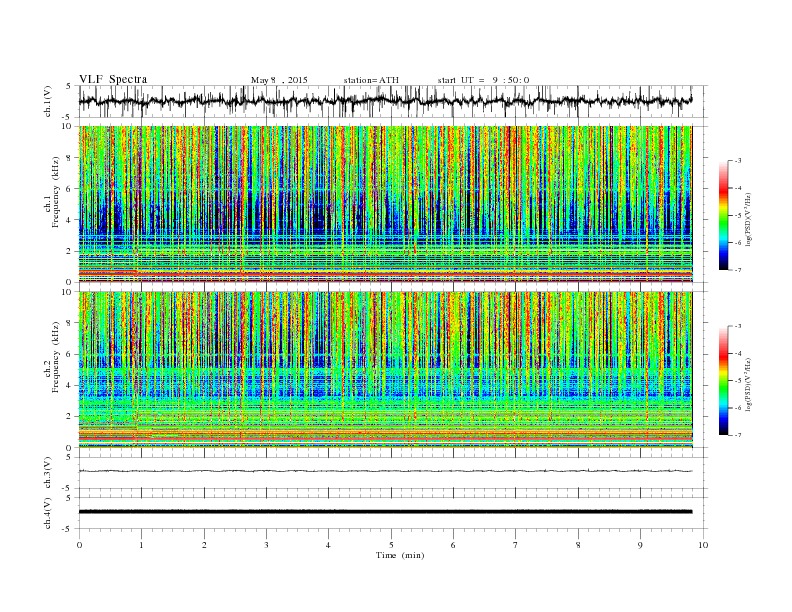Select the date text "May 8 , 2015"
792x612 pixels.
coord(279,80)
